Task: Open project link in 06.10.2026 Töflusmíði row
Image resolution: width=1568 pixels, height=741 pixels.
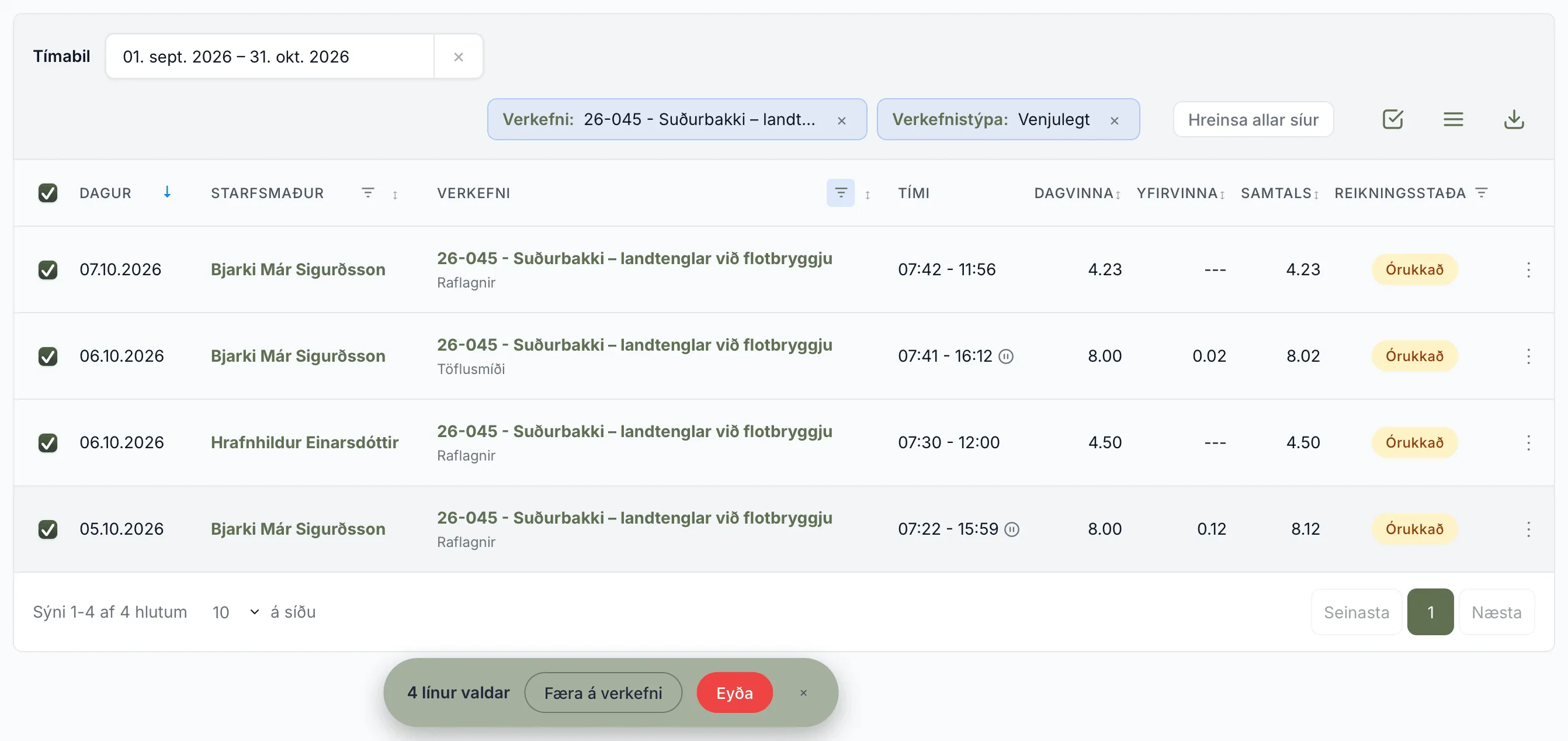Action: pos(634,345)
